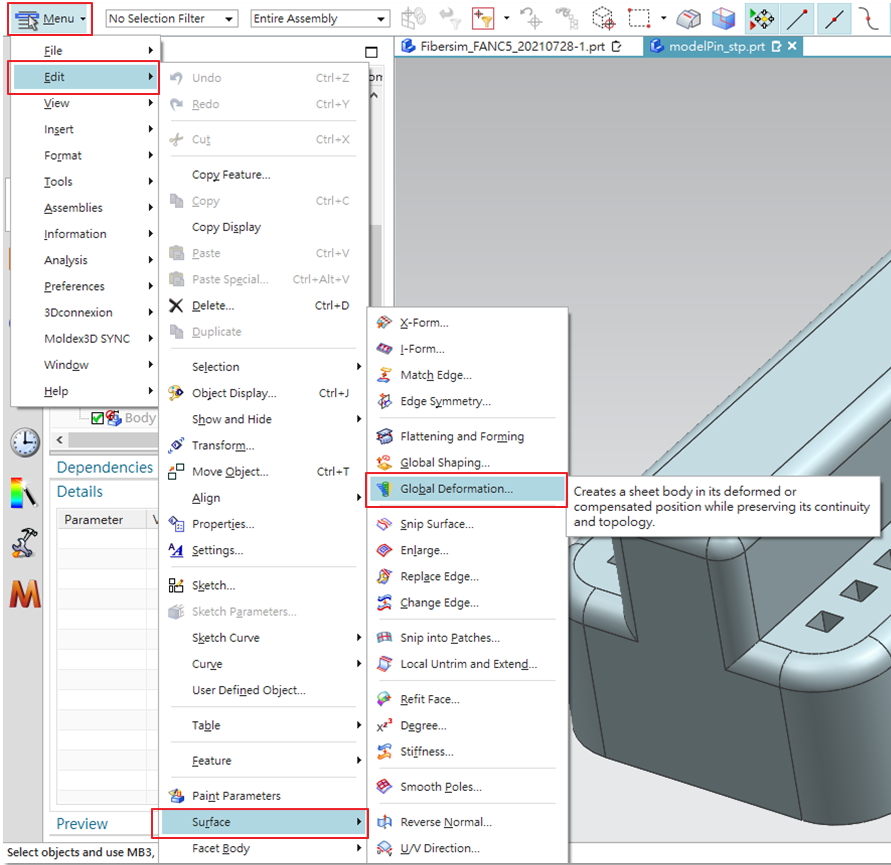Expand the Curve submenu
Viewport: 891px width, 865px height.
coord(264,663)
